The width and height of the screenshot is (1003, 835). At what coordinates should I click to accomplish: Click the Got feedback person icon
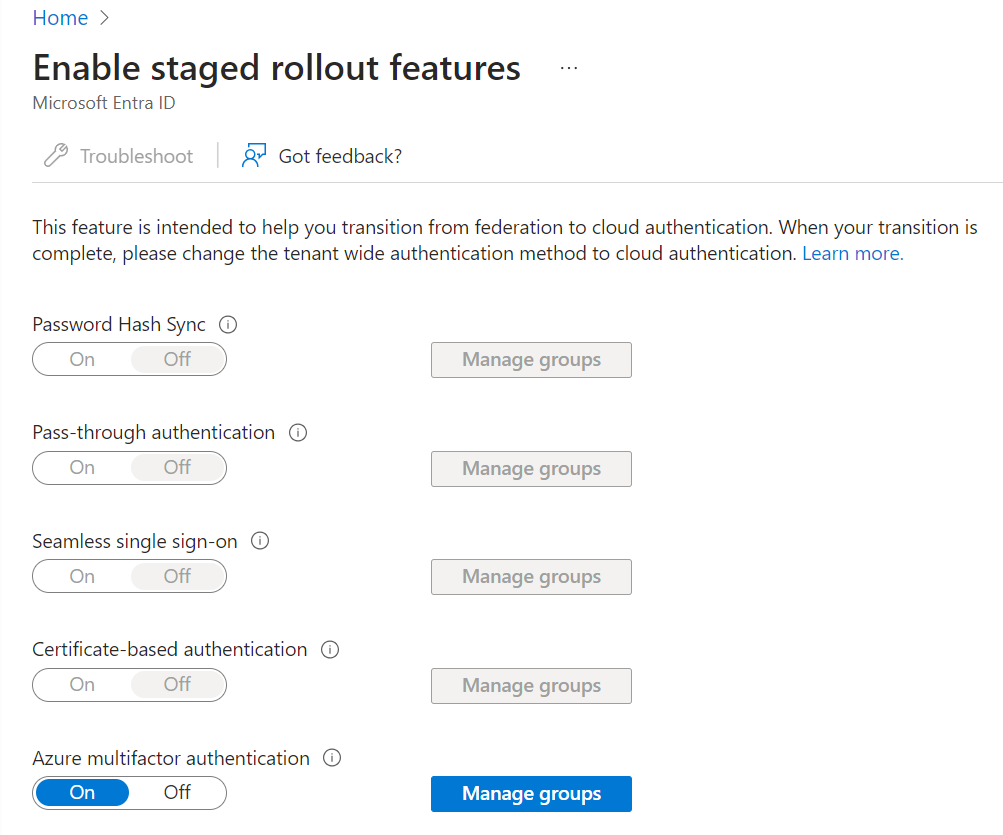254,156
